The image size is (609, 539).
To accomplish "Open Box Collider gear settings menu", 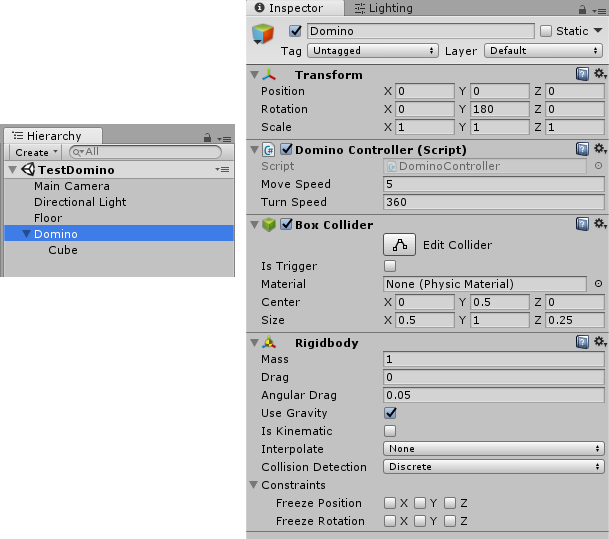I will coord(600,223).
